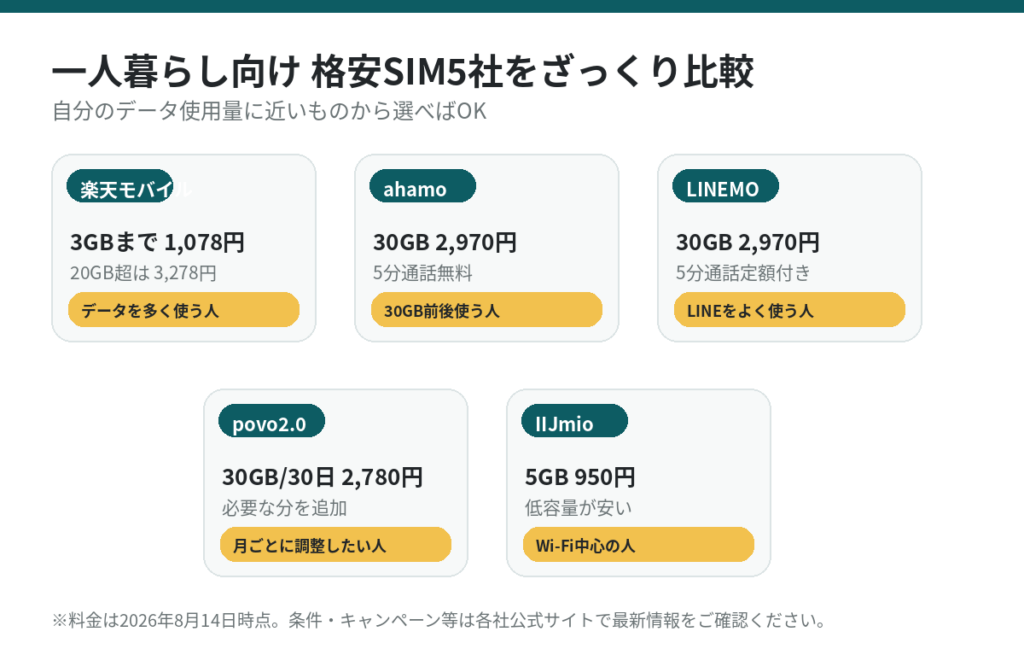Click the subtitle 自分のデータ使用量に近いもの
Viewport: 1024px width, 649px height.
pos(269,111)
